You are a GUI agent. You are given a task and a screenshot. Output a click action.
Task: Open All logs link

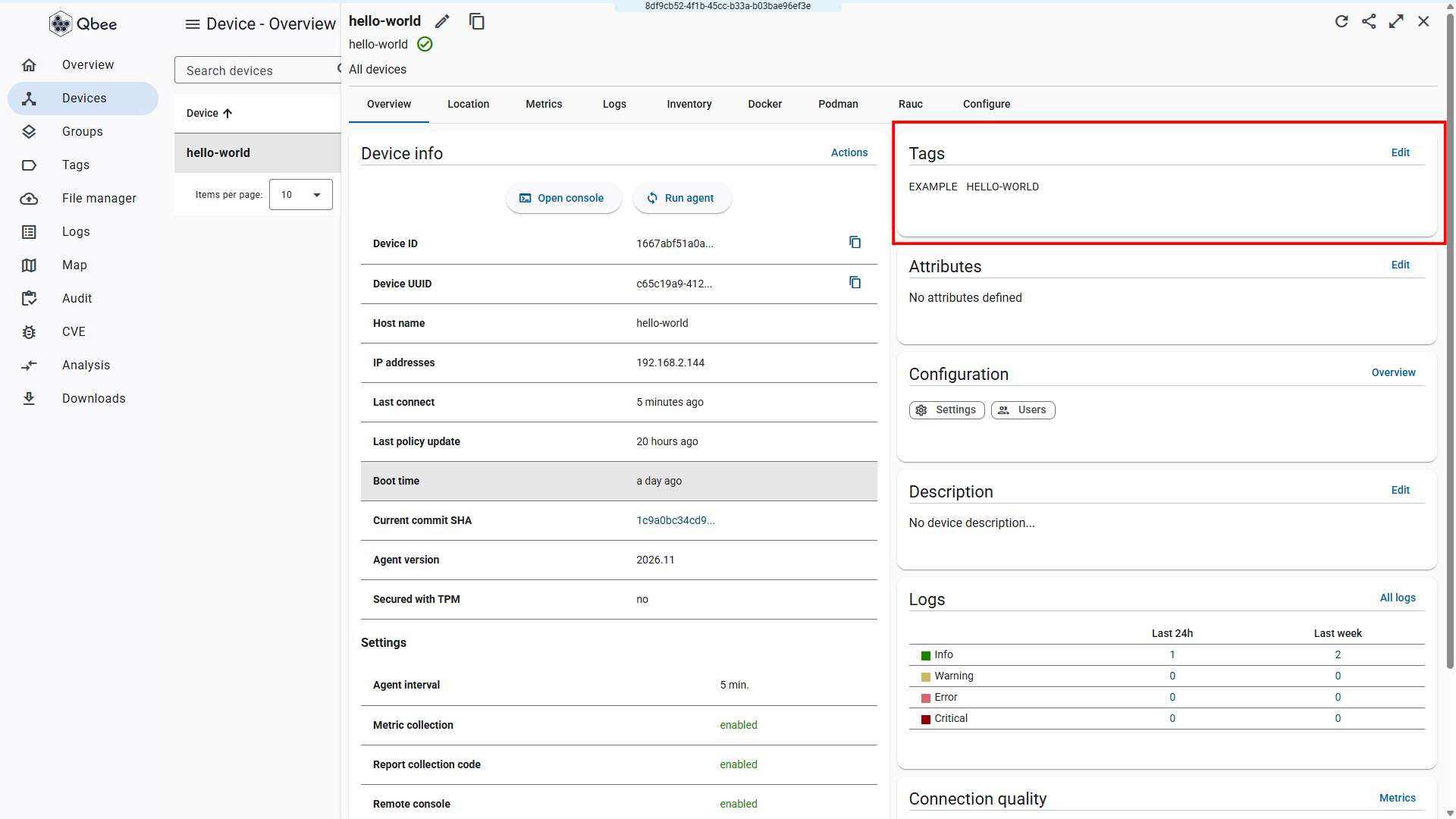coord(1398,598)
